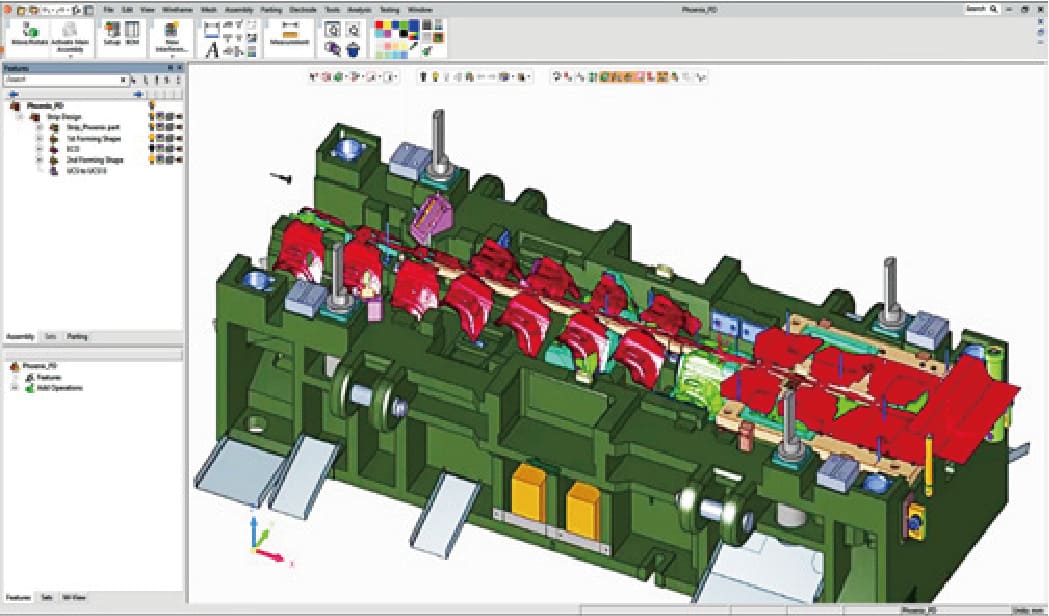
Task: Toggle the dark bulb visibility for ECO row
Action: click(152, 149)
